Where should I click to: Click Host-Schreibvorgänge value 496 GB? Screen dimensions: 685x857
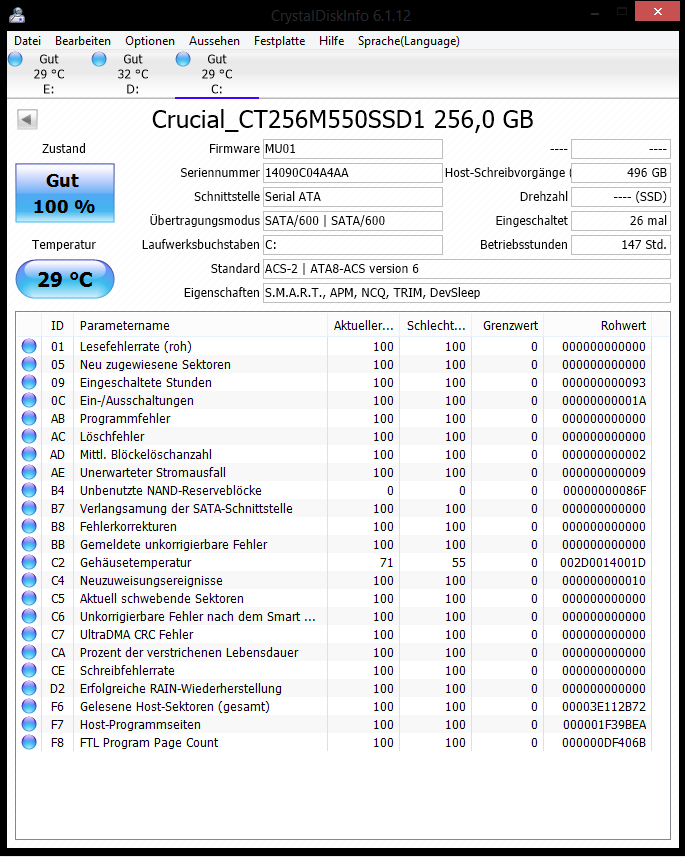621,173
